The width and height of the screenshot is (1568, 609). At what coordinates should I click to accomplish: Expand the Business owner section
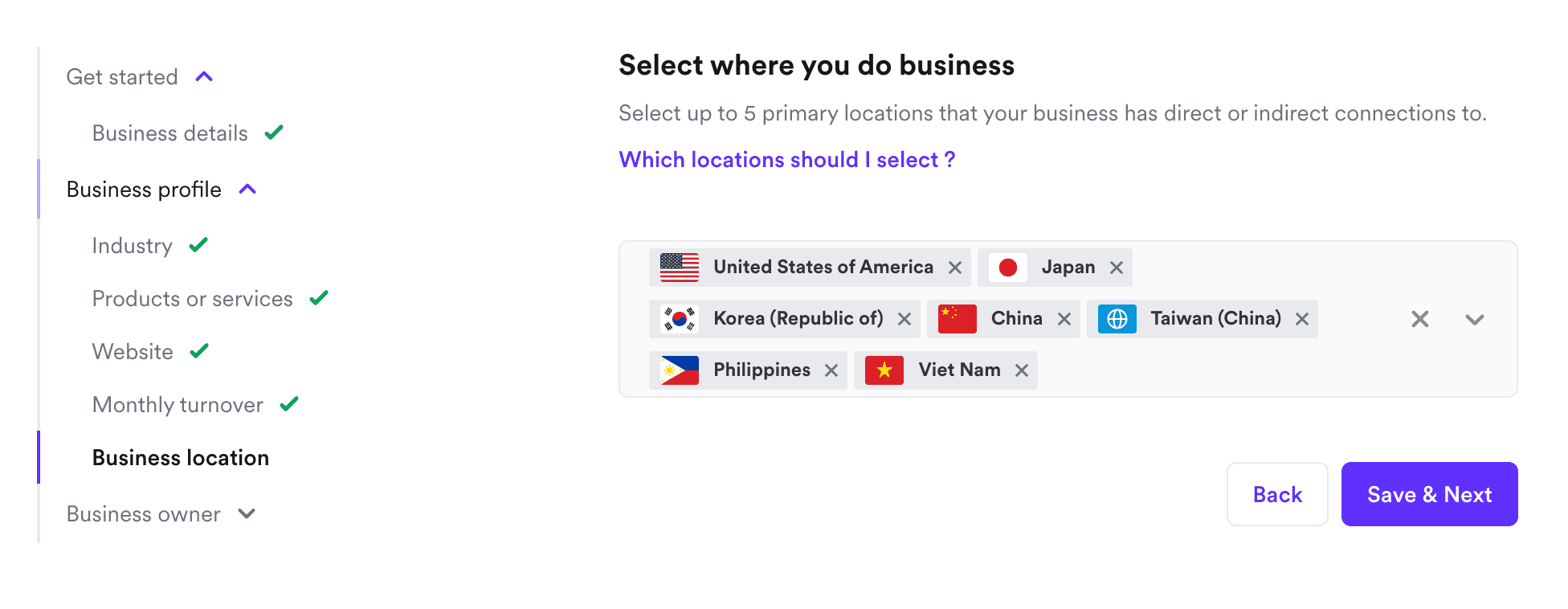[247, 514]
